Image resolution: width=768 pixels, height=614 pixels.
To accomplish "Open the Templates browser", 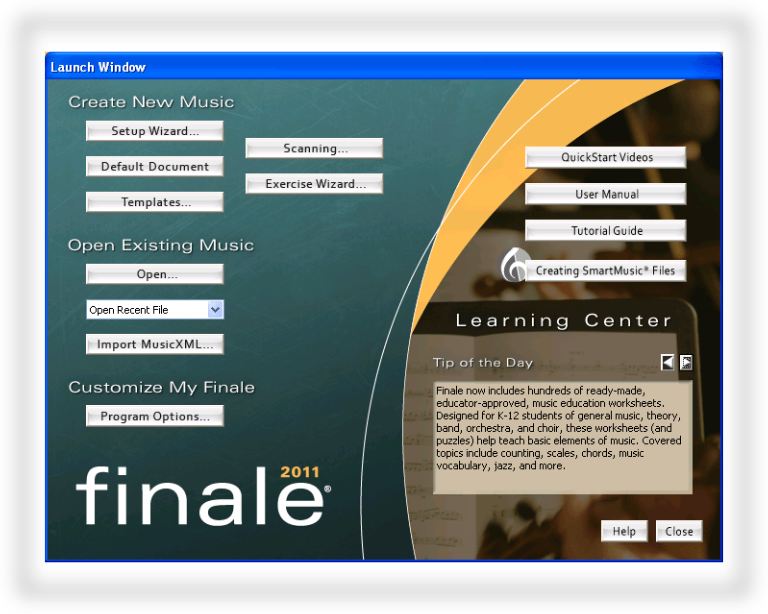I will pyautogui.click(x=155, y=202).
